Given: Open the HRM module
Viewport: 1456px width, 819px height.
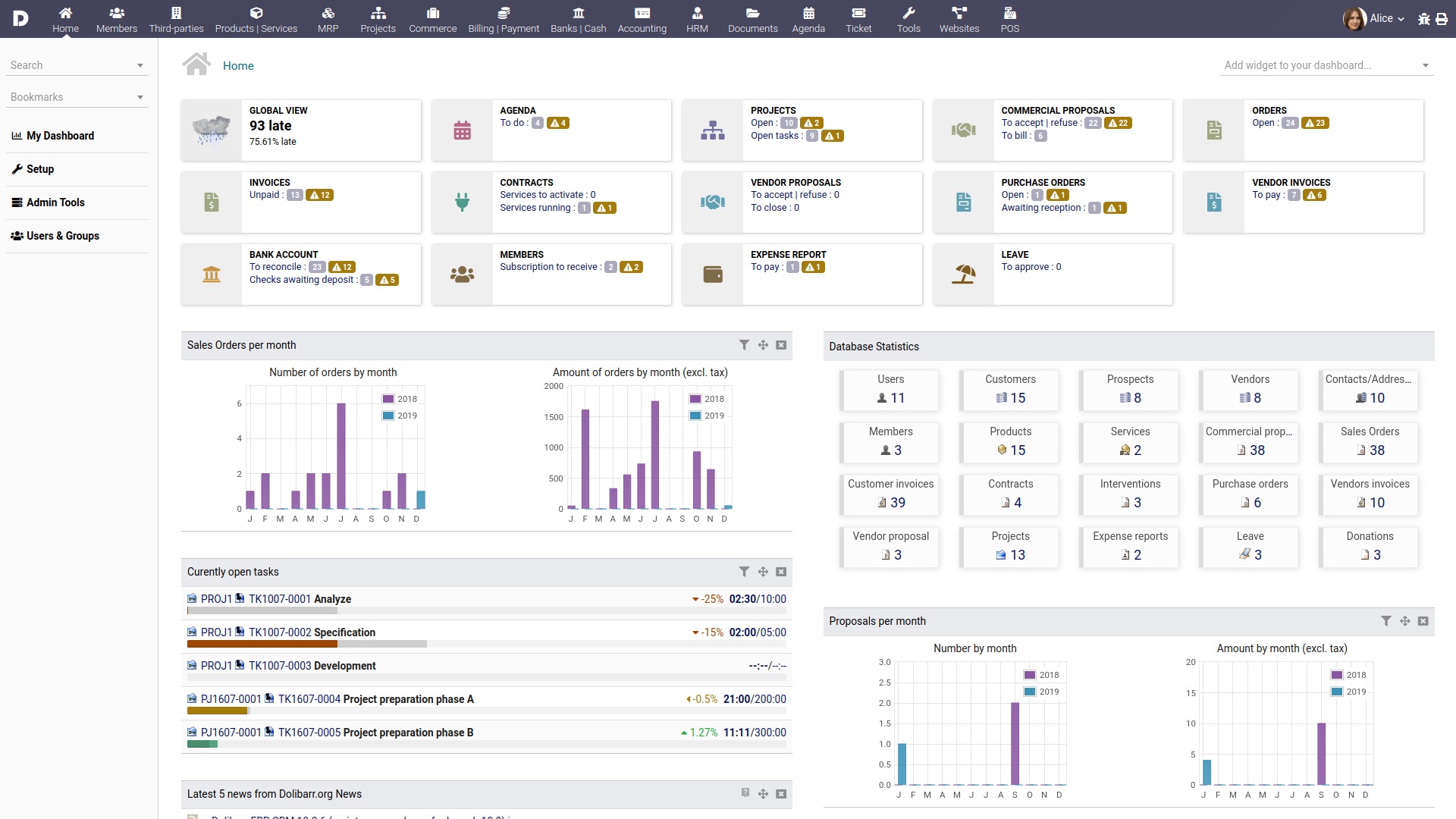Looking at the screenshot, I should click(x=697, y=18).
